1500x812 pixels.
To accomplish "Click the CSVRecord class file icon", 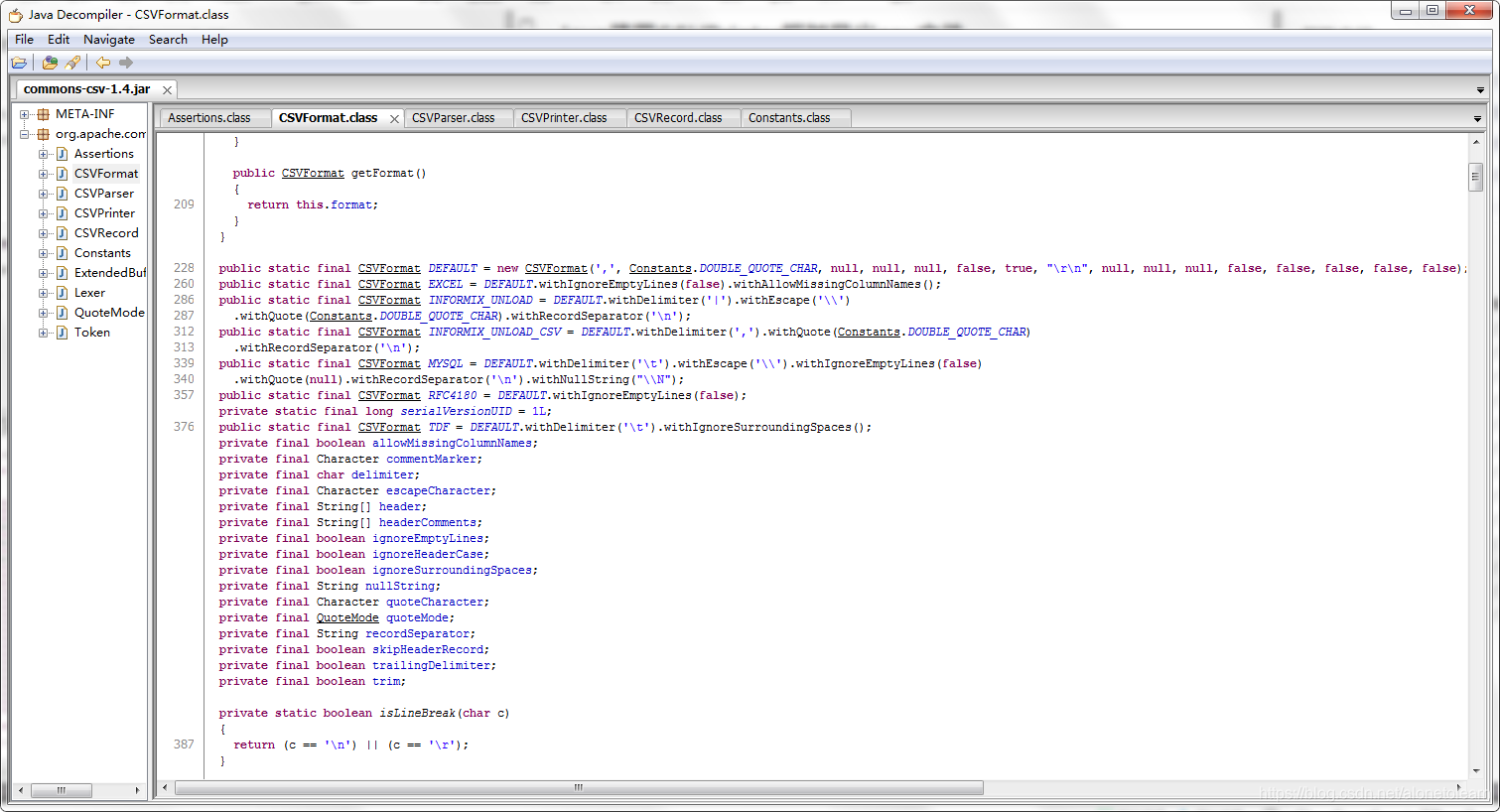I will [62, 233].
